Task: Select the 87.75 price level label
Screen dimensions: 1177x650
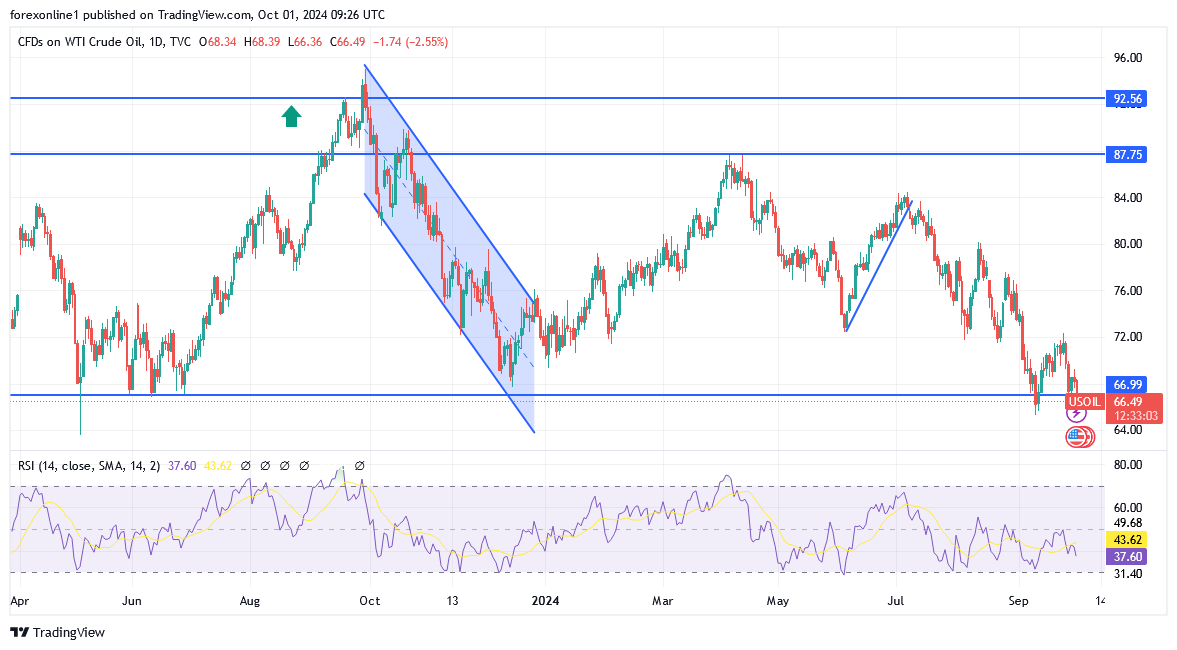Action: 1127,155
